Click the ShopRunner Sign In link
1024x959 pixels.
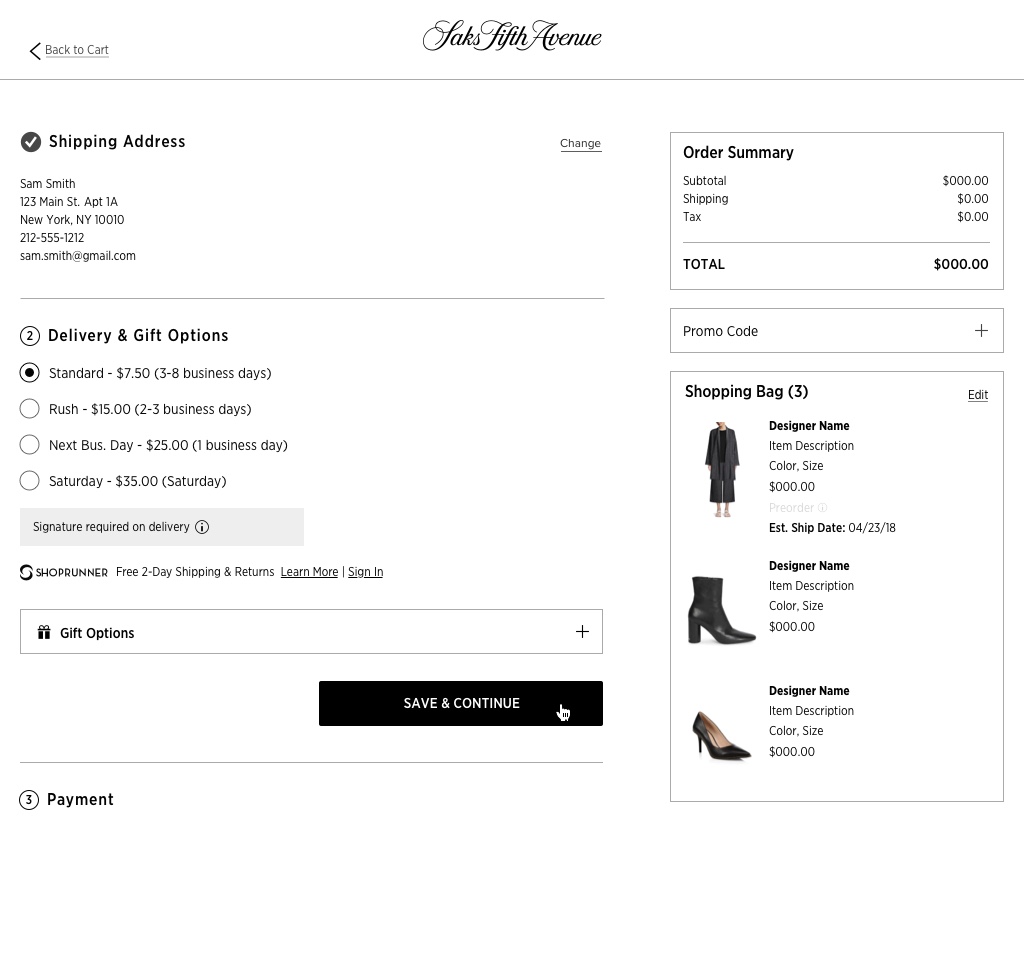click(365, 572)
